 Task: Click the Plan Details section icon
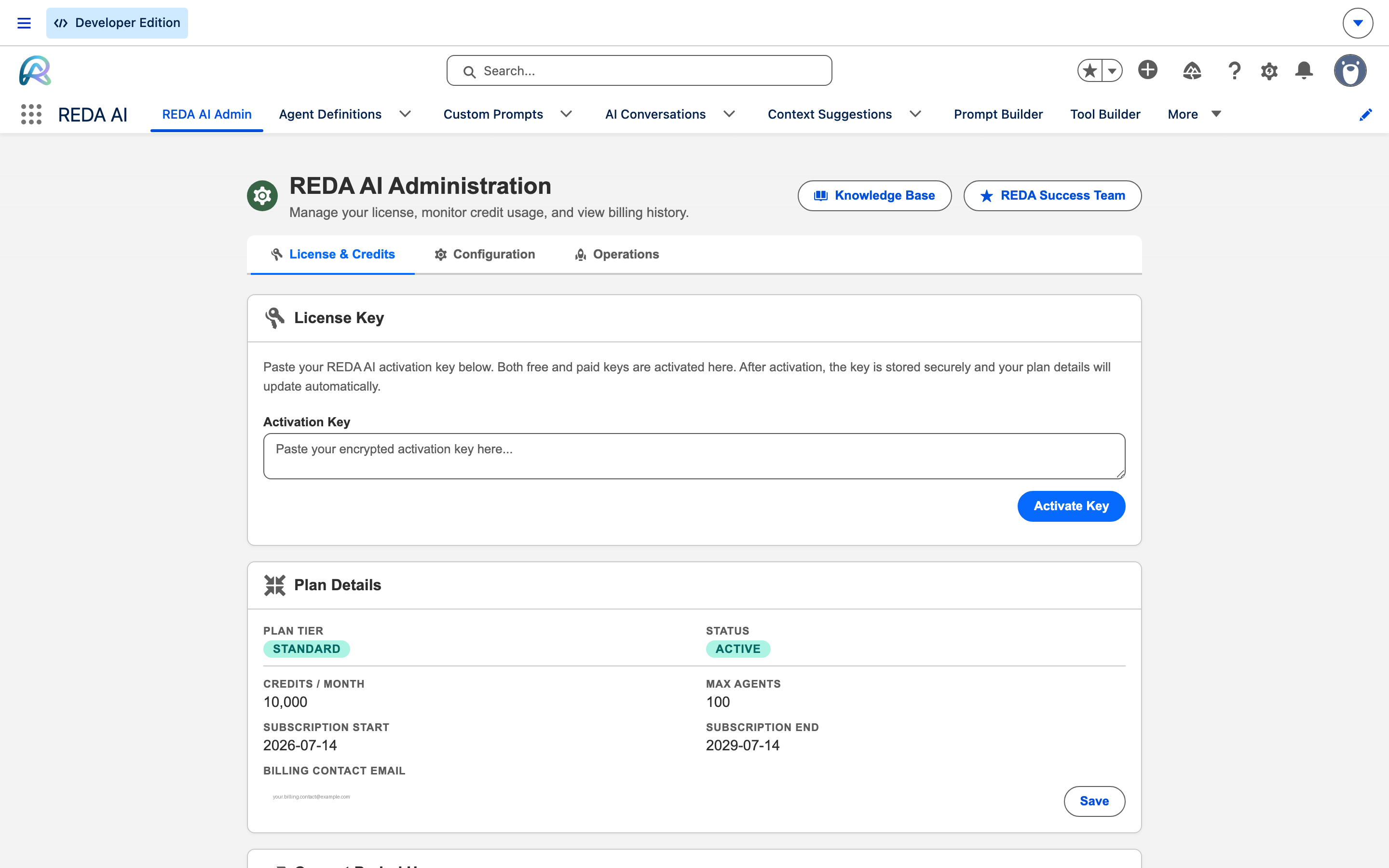click(x=275, y=585)
